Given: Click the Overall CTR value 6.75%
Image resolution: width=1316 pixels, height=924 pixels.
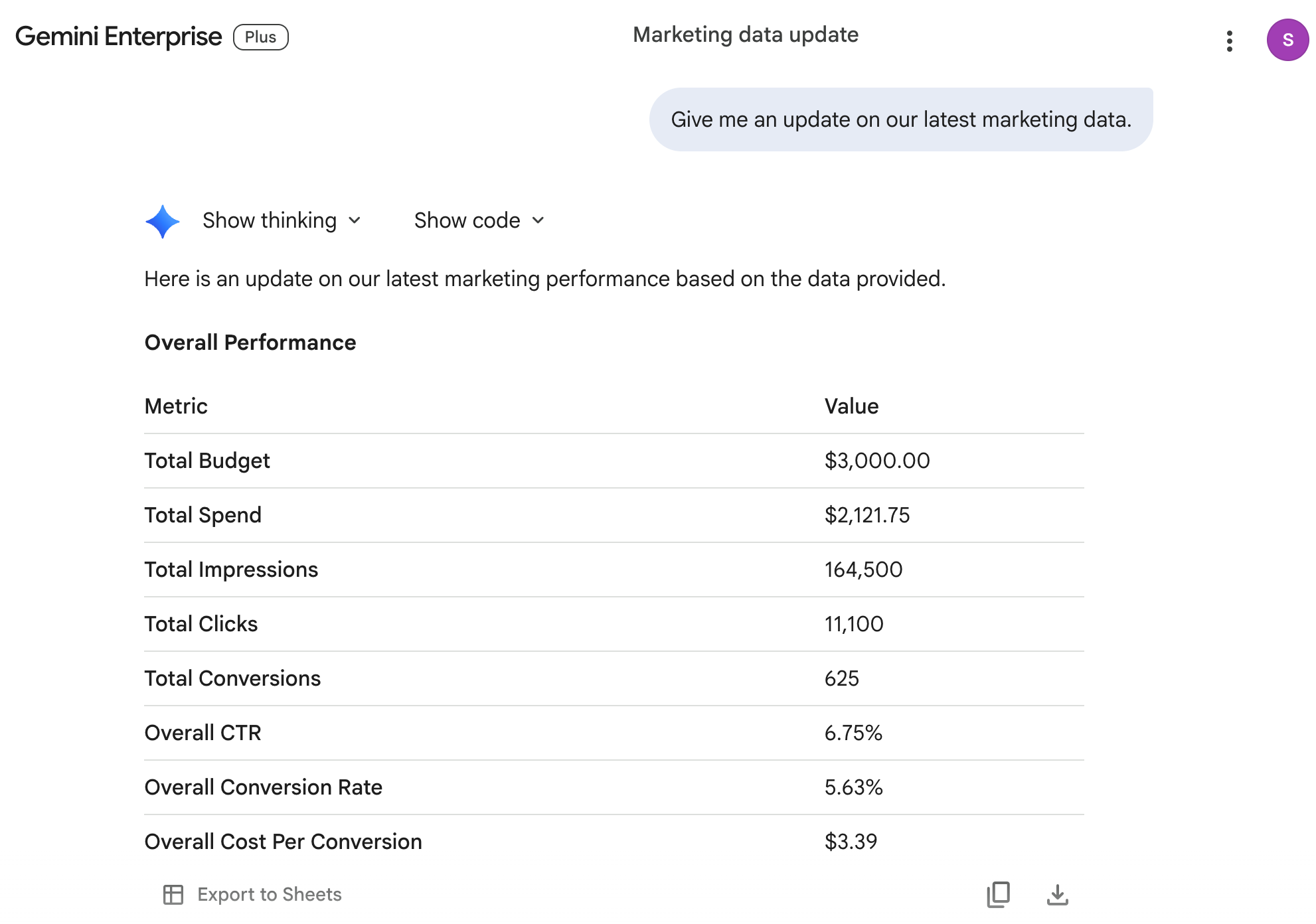Looking at the screenshot, I should tap(853, 733).
